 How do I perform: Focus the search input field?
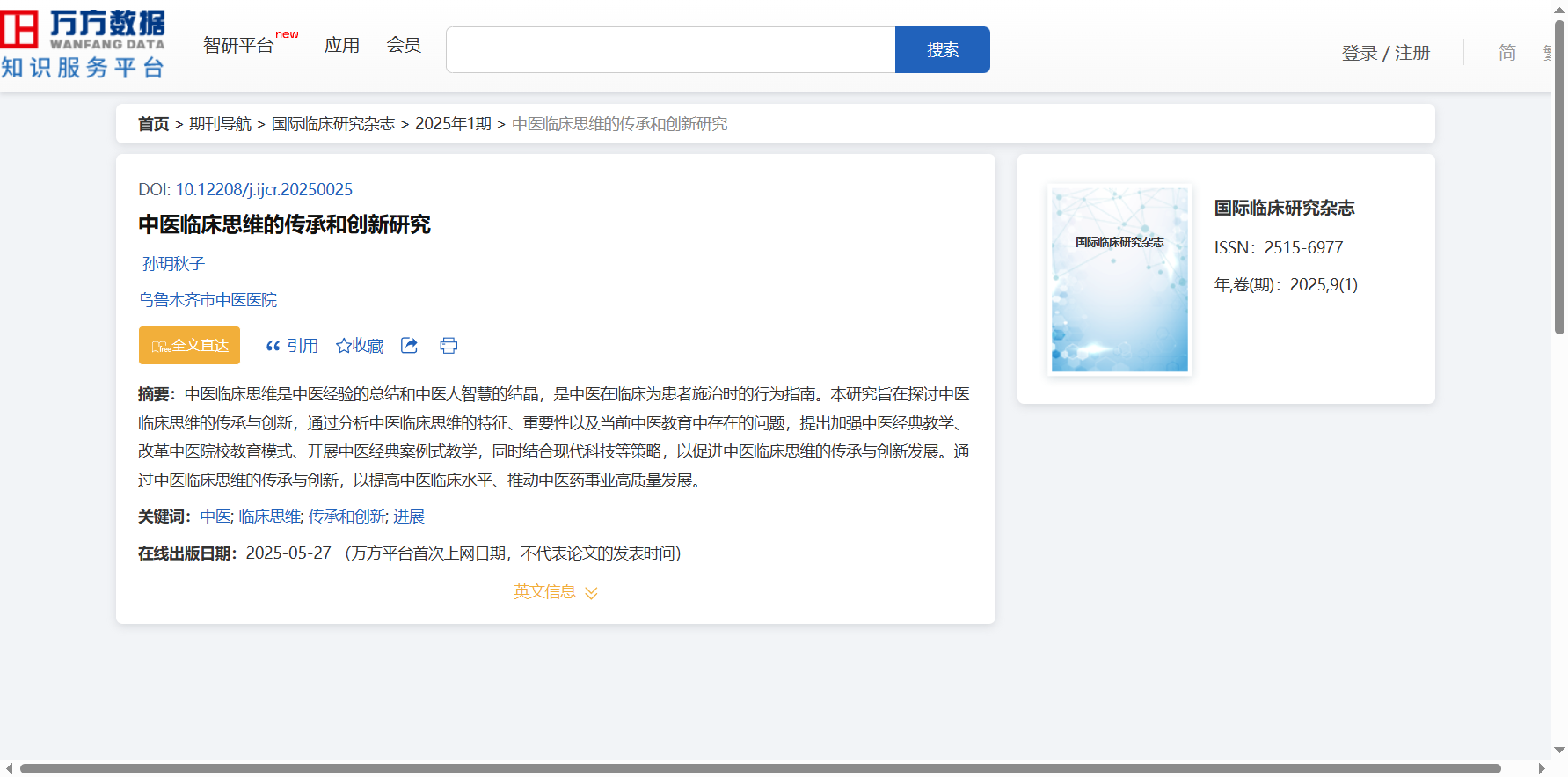pyautogui.click(x=670, y=49)
